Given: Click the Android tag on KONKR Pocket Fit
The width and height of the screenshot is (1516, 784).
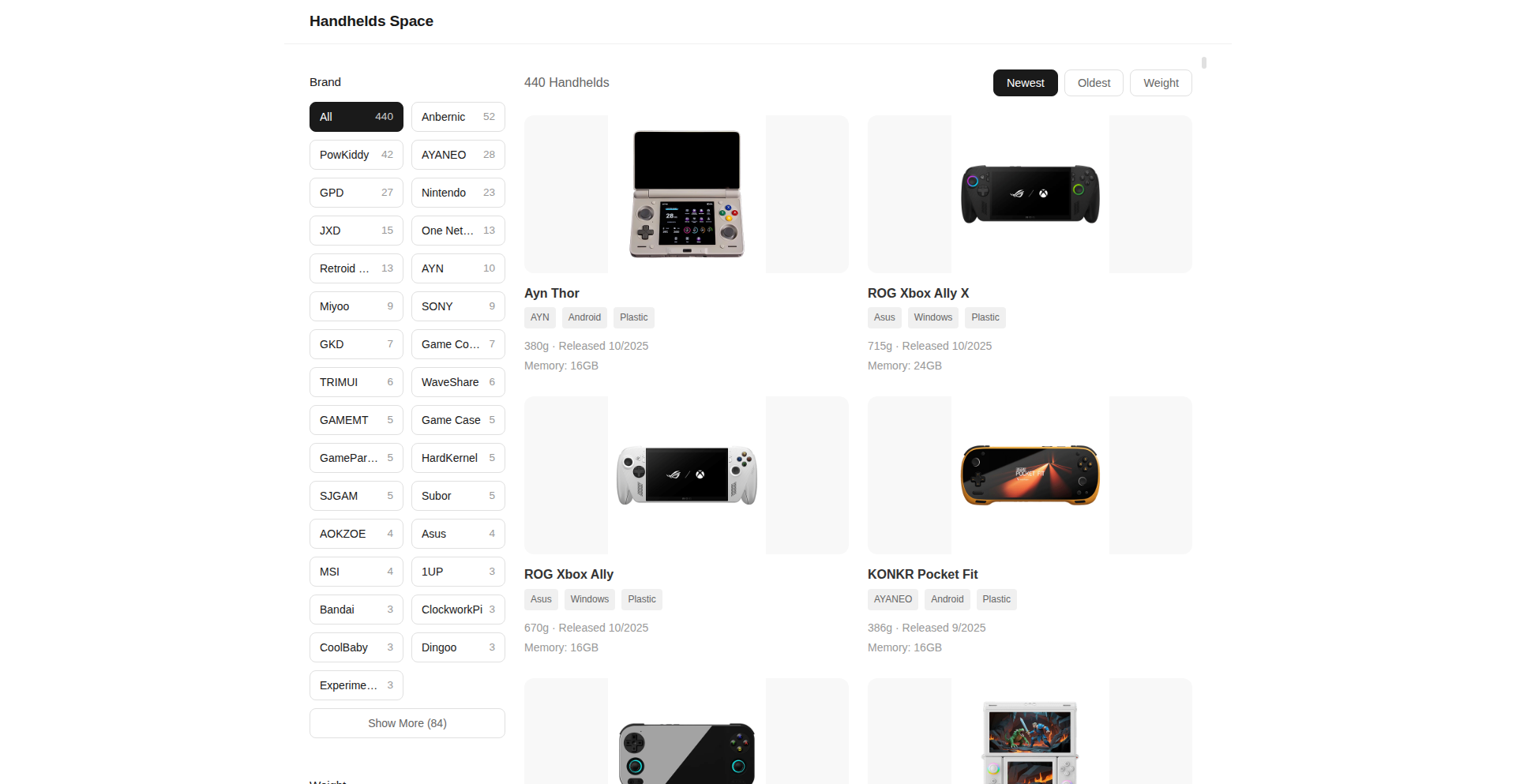Looking at the screenshot, I should coord(947,599).
